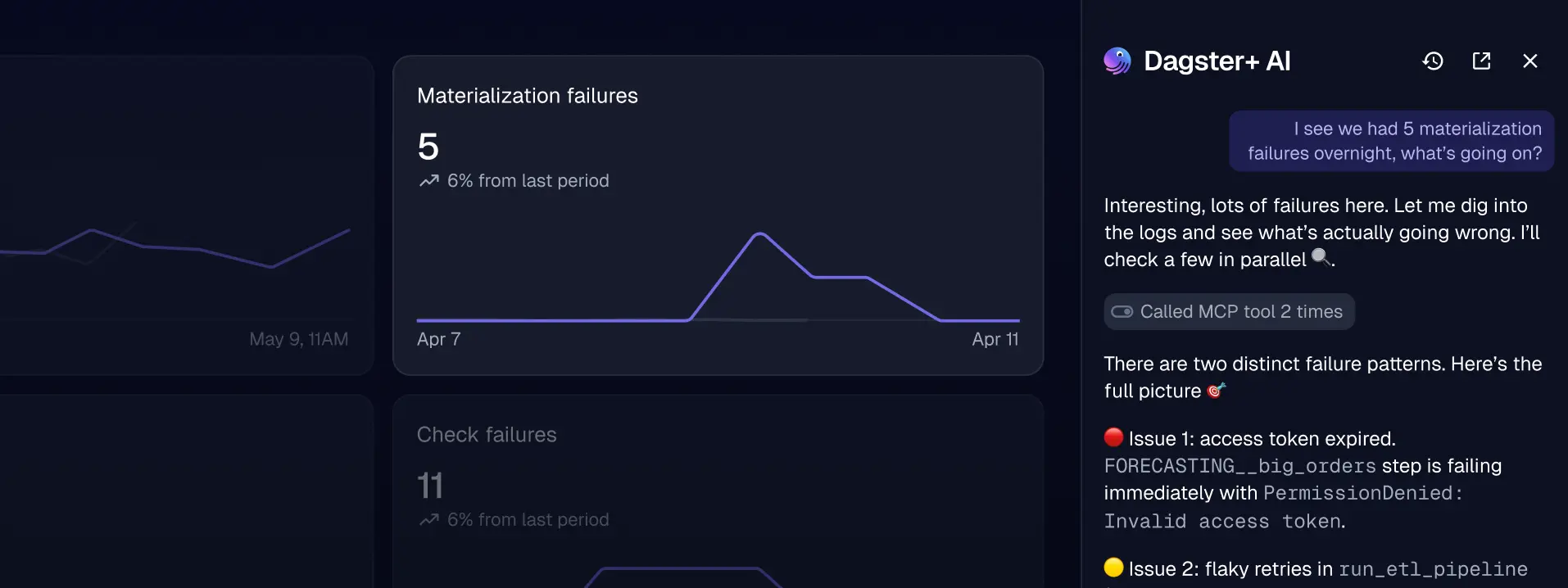Image resolution: width=1568 pixels, height=588 pixels.
Task: Click the toggle icon in MCP tool chip
Action: click(1122, 311)
